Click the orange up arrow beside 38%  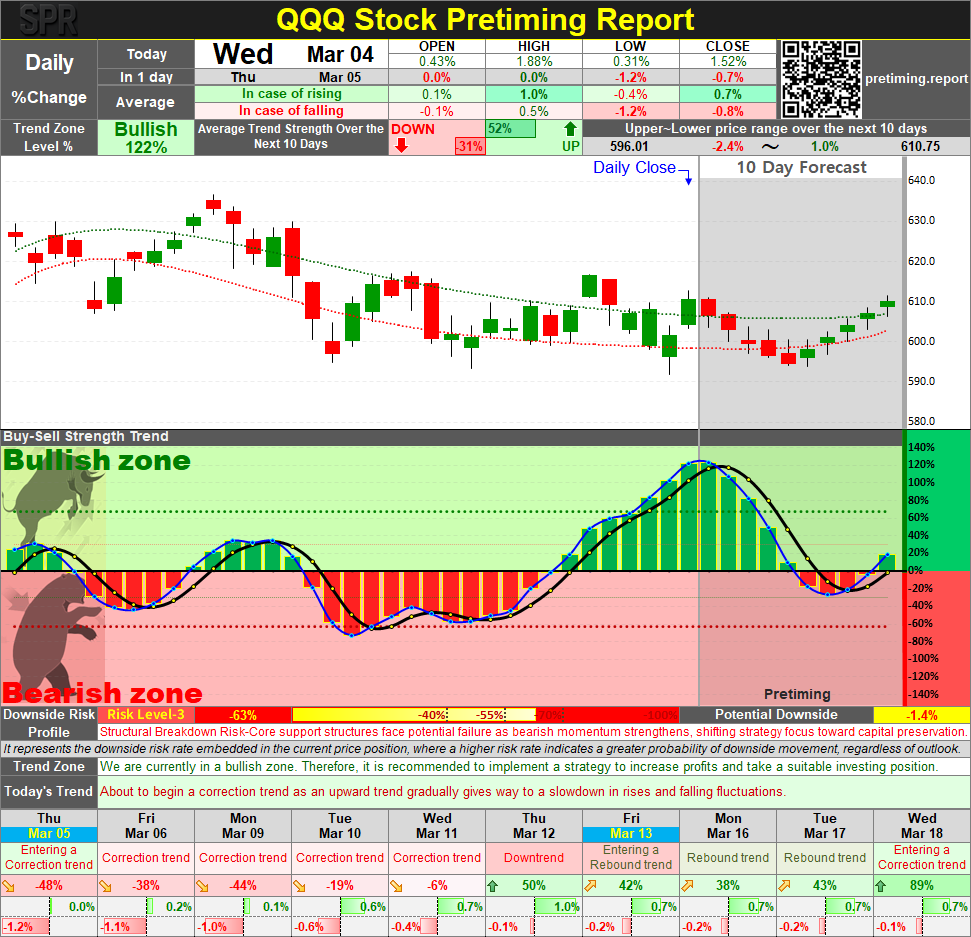[x=687, y=886]
